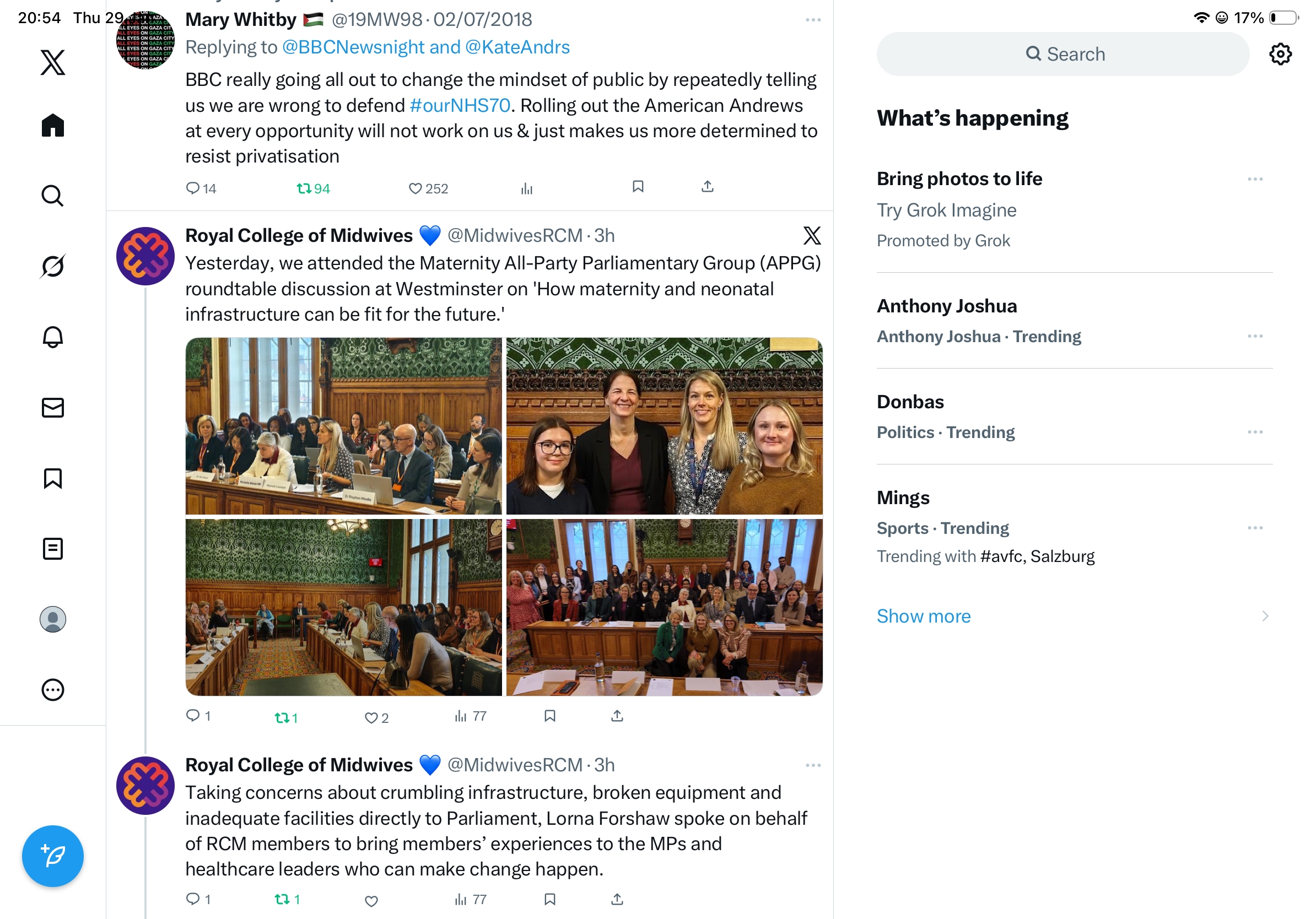The image size is (1316, 919).
Task: Click the Search input field
Action: (1062, 54)
